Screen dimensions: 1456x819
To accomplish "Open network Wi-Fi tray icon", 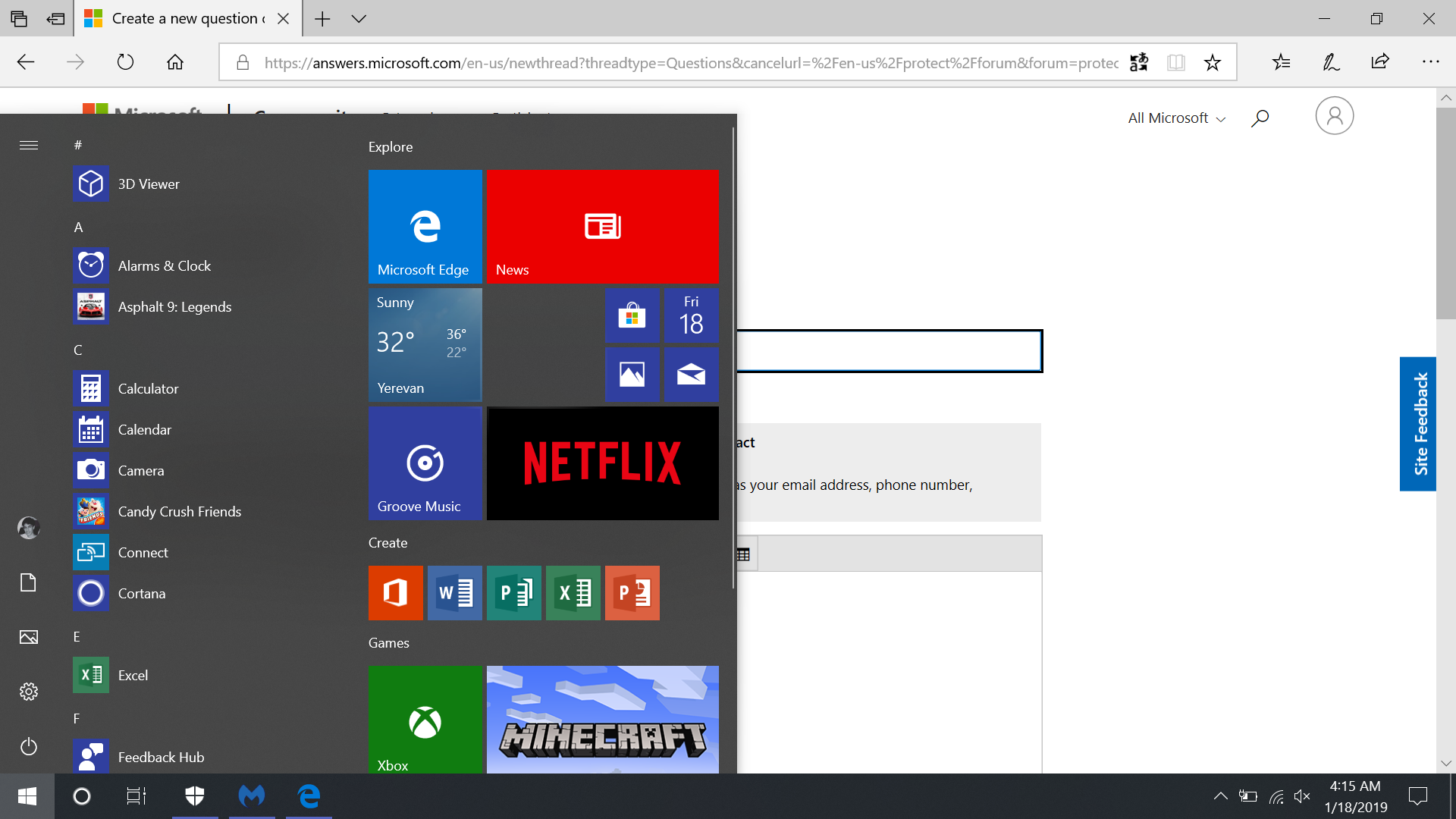I will click(x=1277, y=796).
